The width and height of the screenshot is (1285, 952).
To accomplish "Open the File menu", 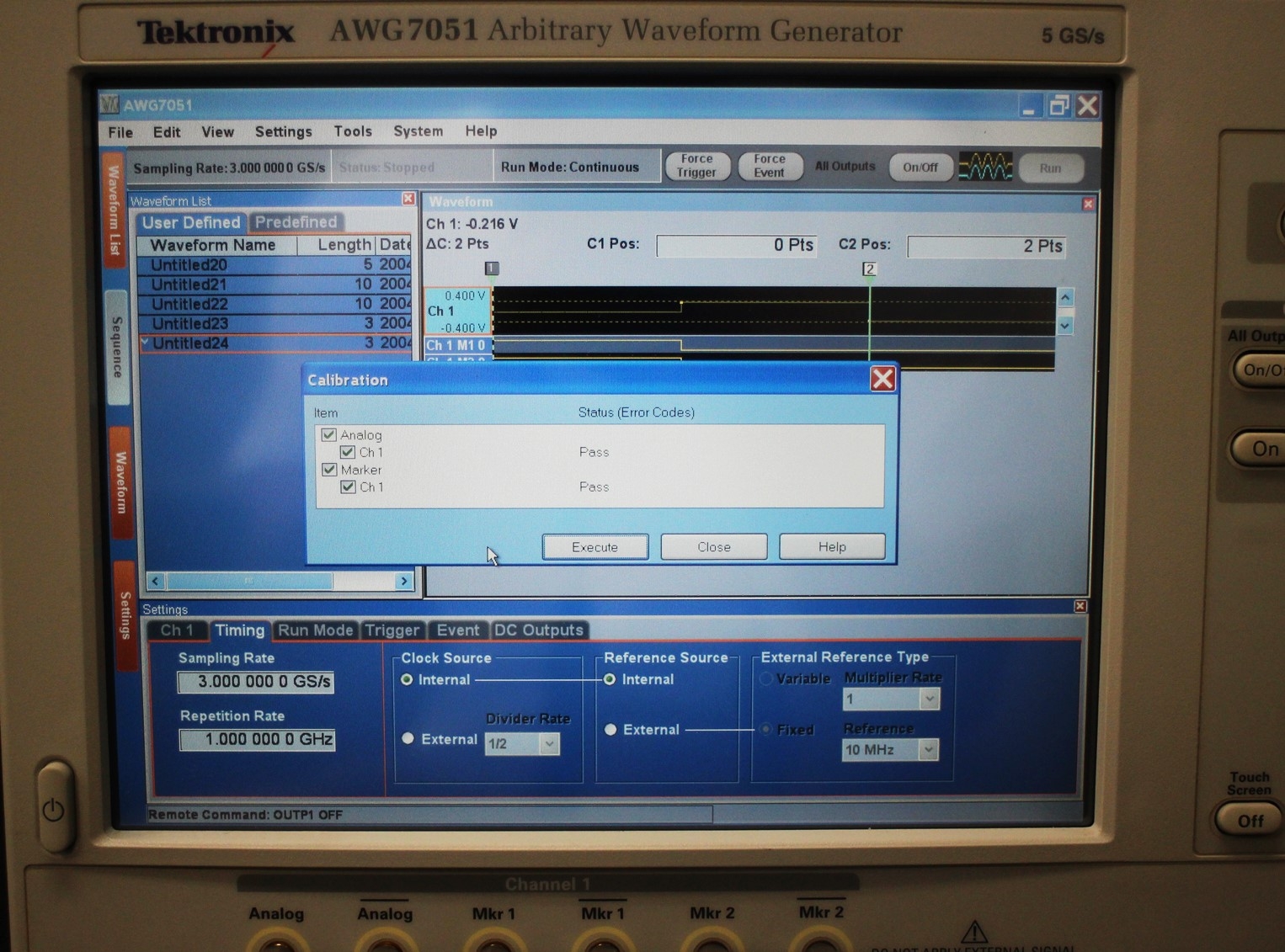I will pyautogui.click(x=120, y=132).
